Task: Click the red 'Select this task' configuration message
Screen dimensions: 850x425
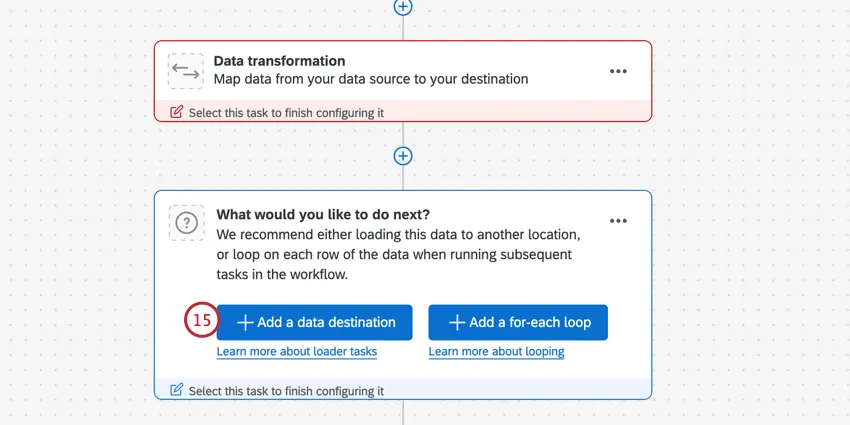Action: [286, 113]
